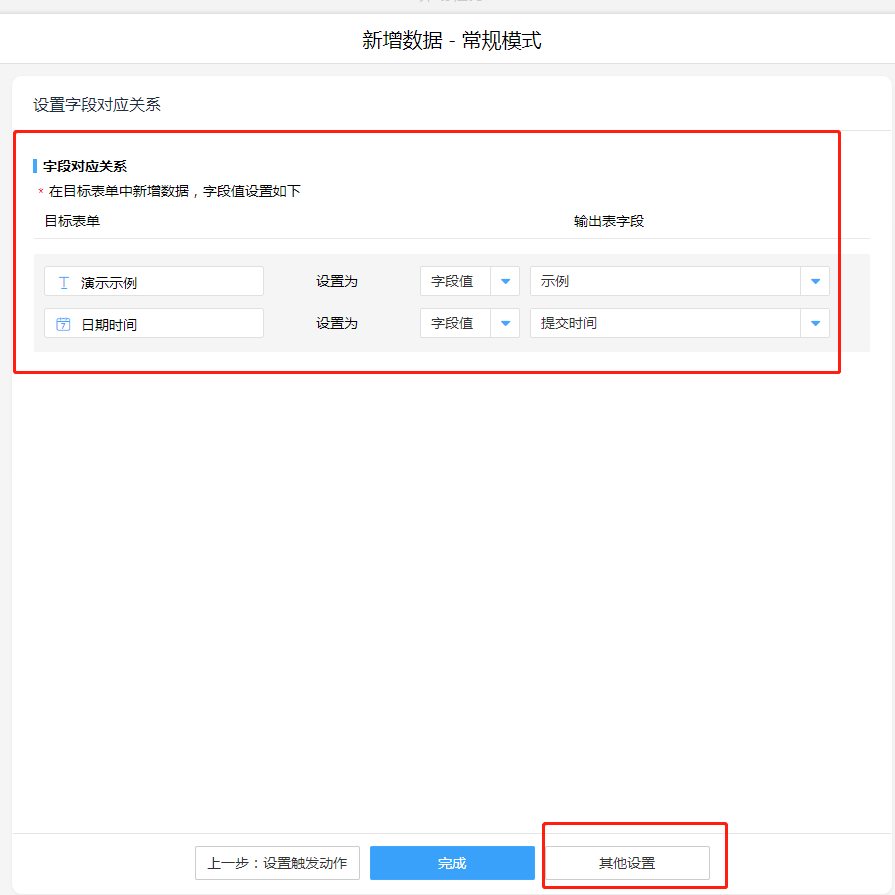
Task: Click the 示例 output field box
Action: tap(664, 282)
